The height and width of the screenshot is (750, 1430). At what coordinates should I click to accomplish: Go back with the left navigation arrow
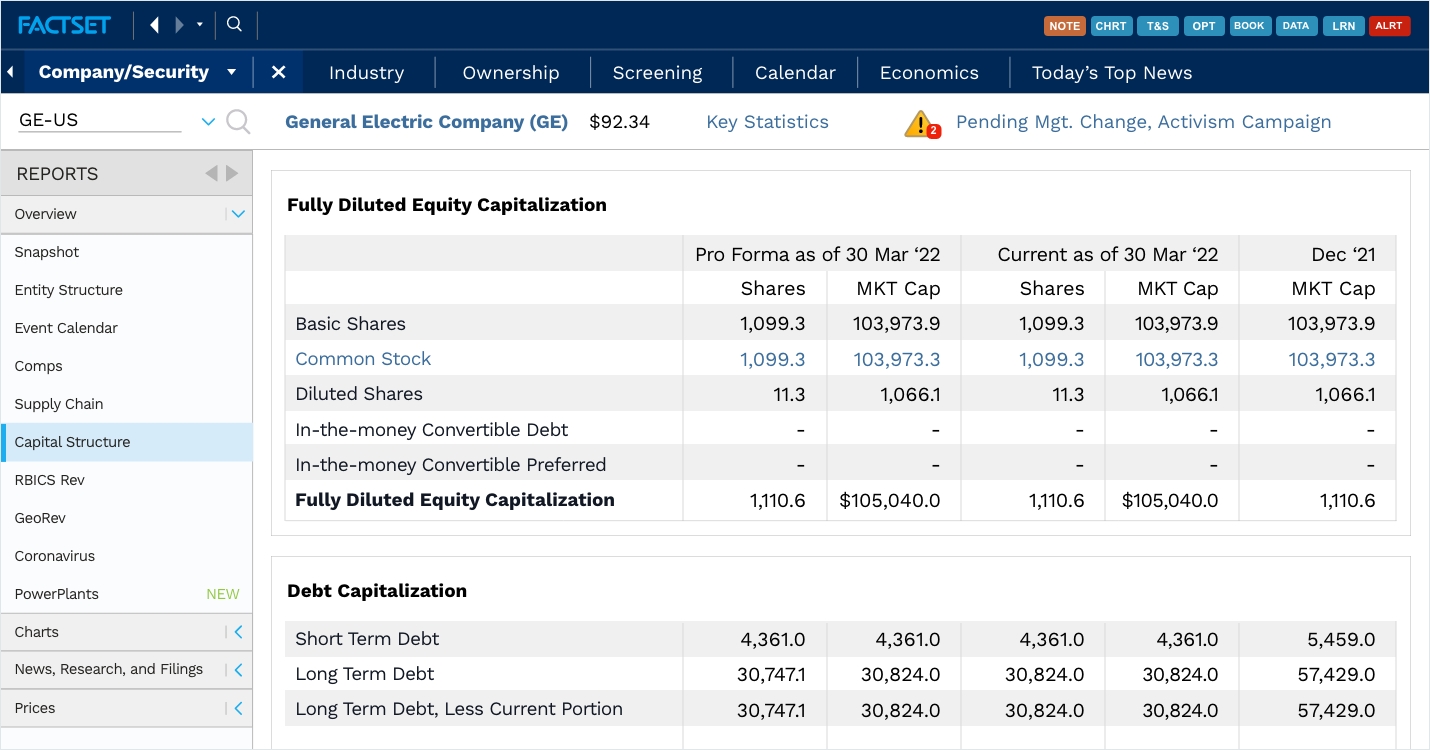[154, 25]
